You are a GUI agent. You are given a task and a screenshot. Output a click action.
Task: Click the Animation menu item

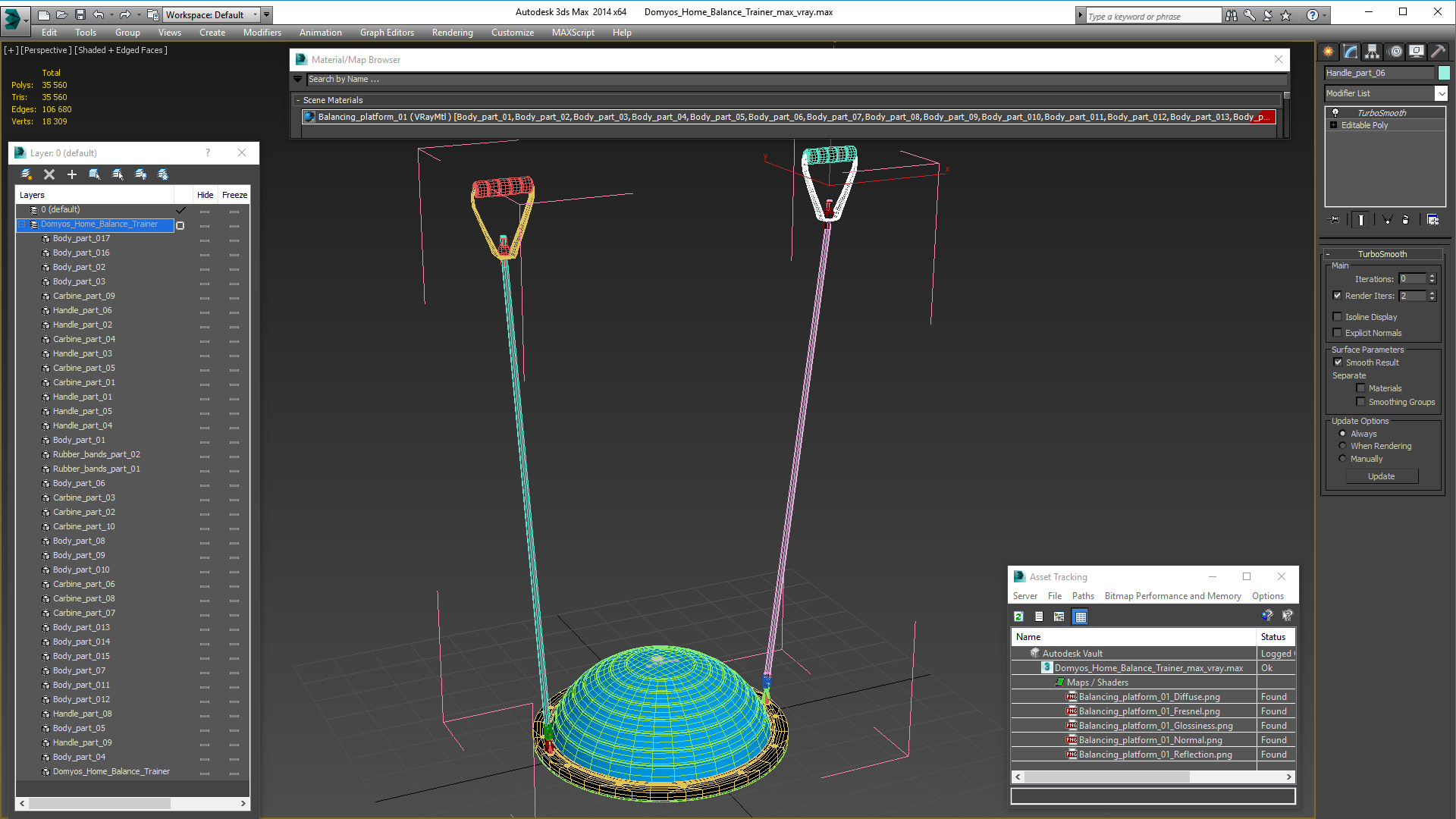pyautogui.click(x=321, y=32)
